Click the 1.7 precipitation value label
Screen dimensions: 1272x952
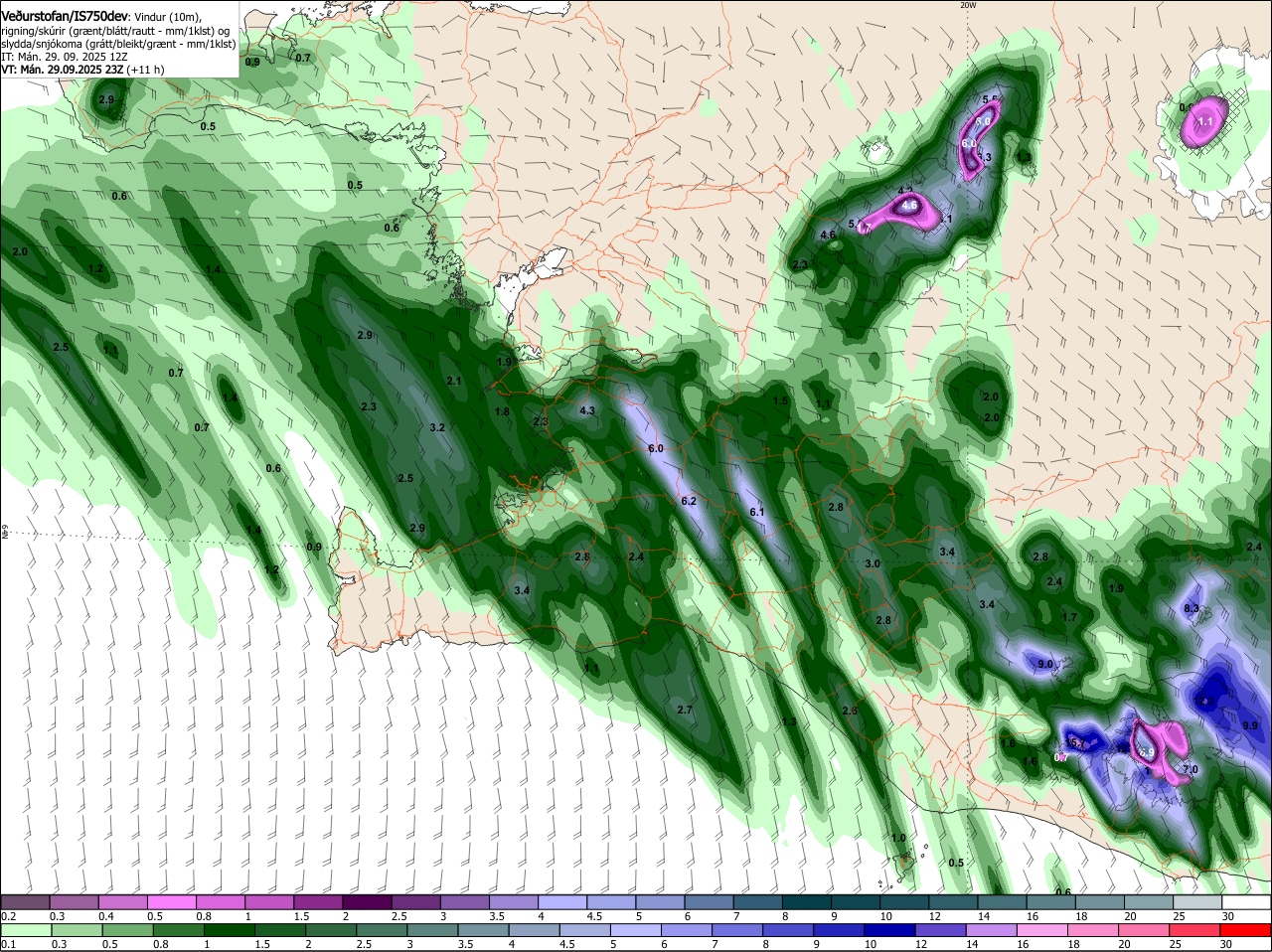(x=1069, y=617)
